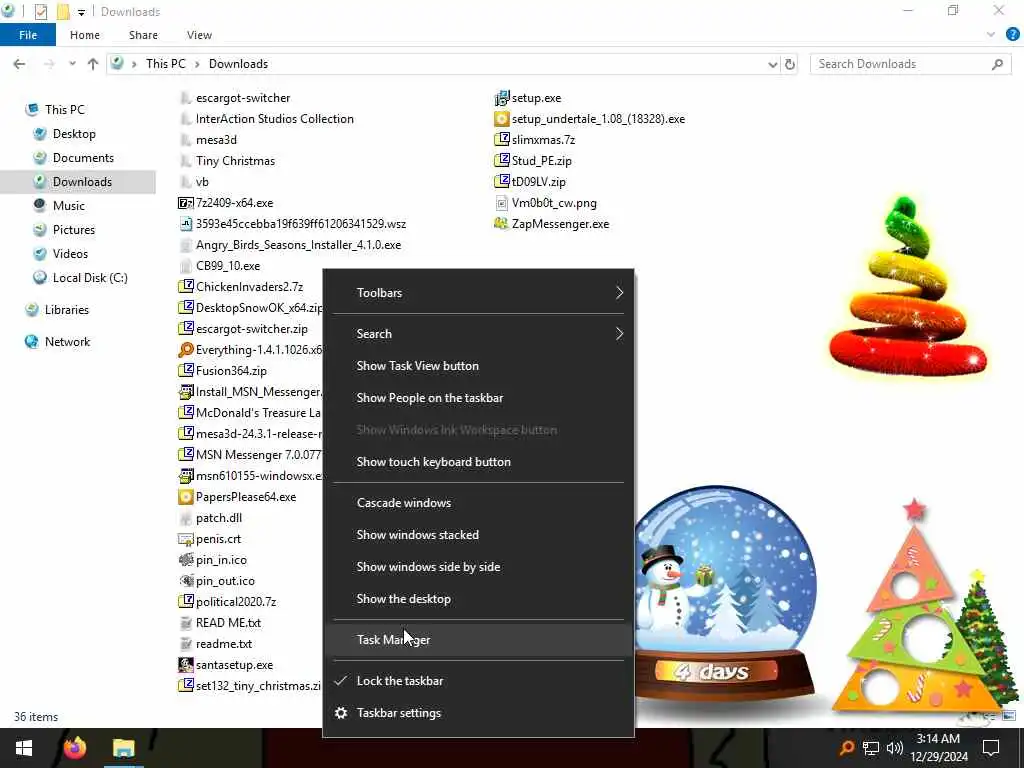Select Music in navigation pane
Image resolution: width=1024 pixels, height=768 pixels.
(x=69, y=206)
